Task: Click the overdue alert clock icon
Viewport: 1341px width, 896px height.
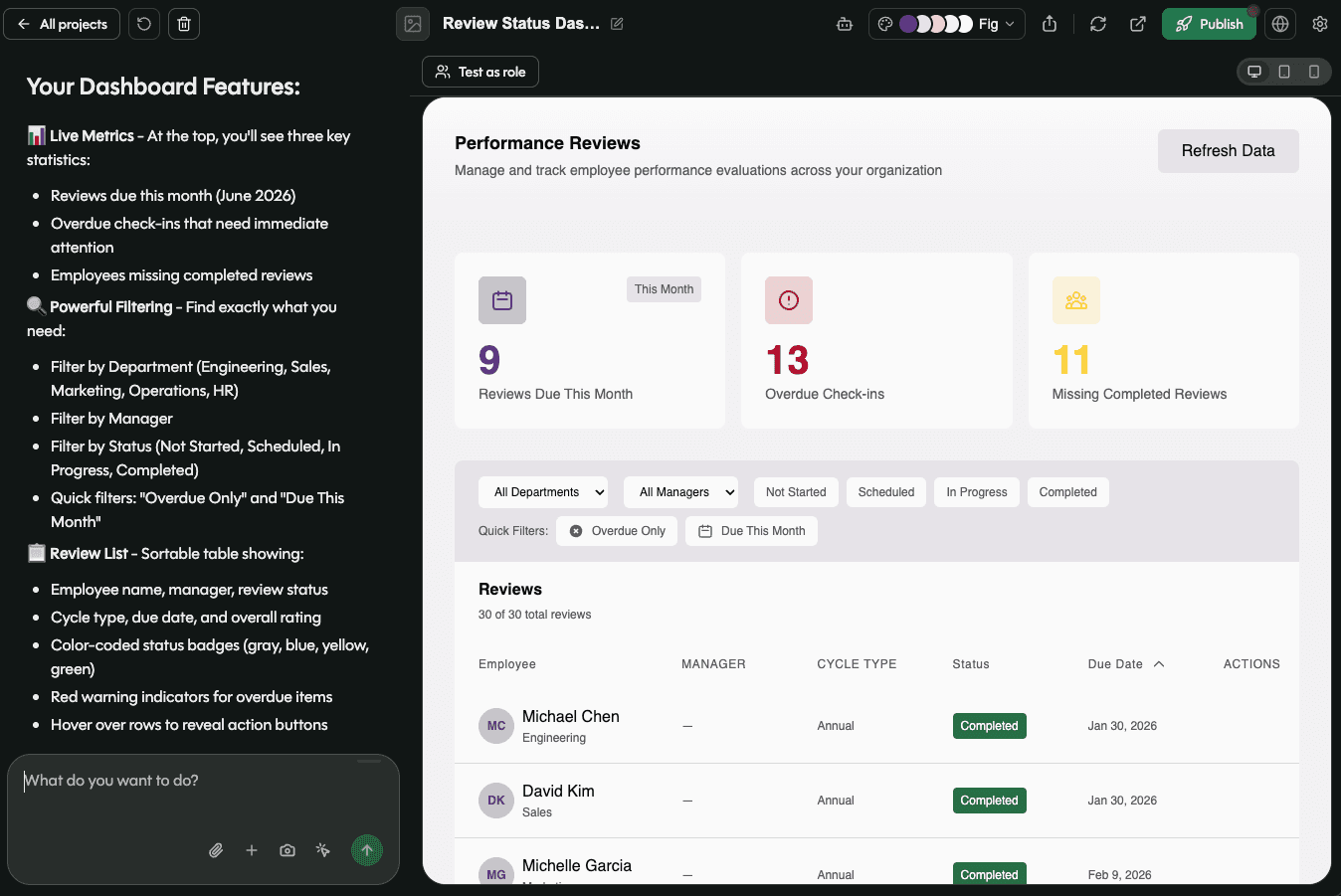Action: coord(789,300)
